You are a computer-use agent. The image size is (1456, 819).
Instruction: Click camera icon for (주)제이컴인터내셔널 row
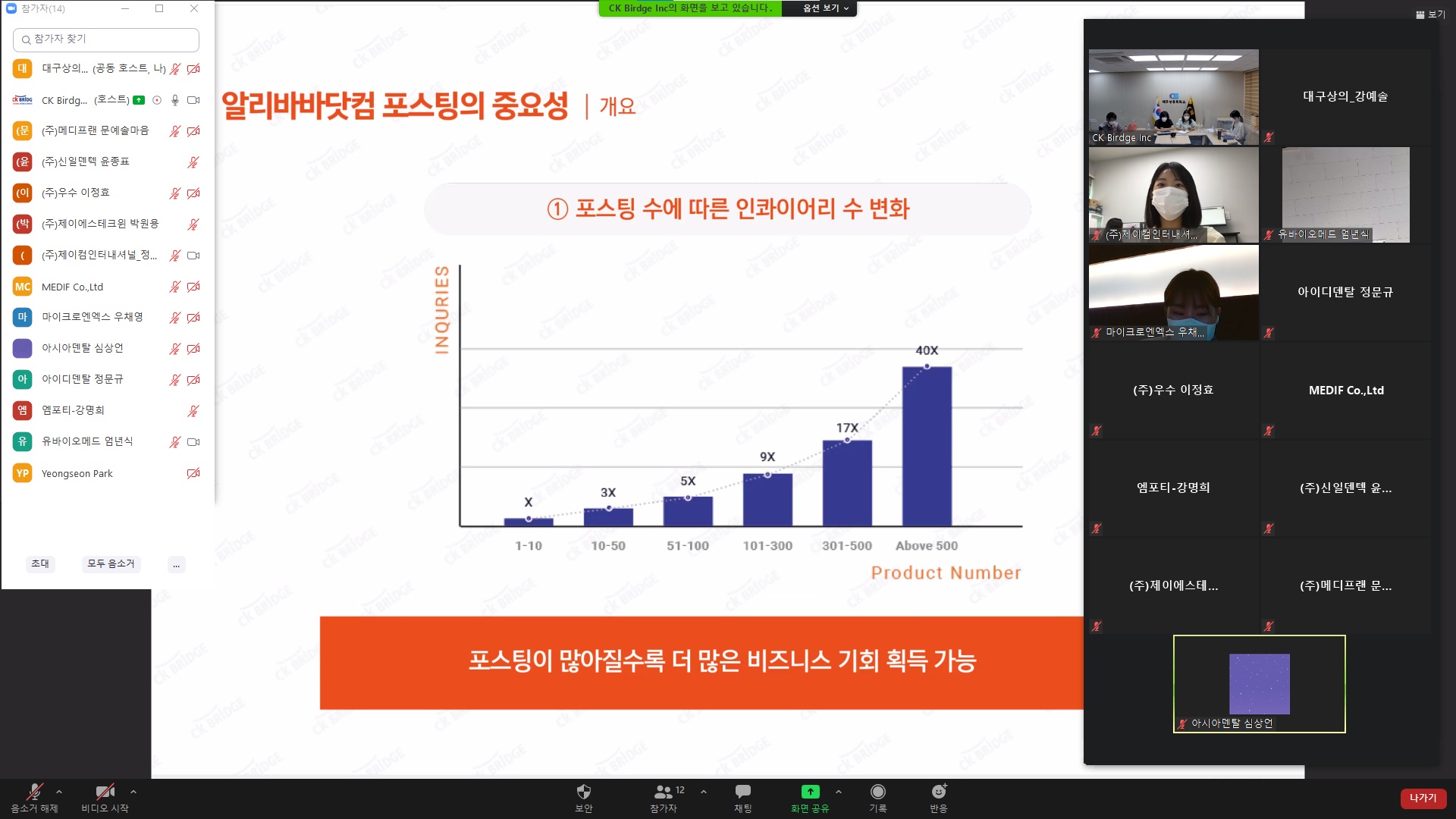(x=194, y=256)
